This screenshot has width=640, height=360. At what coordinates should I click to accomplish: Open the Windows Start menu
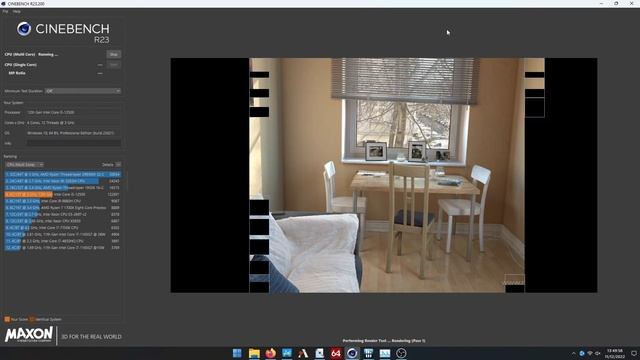[237, 353]
